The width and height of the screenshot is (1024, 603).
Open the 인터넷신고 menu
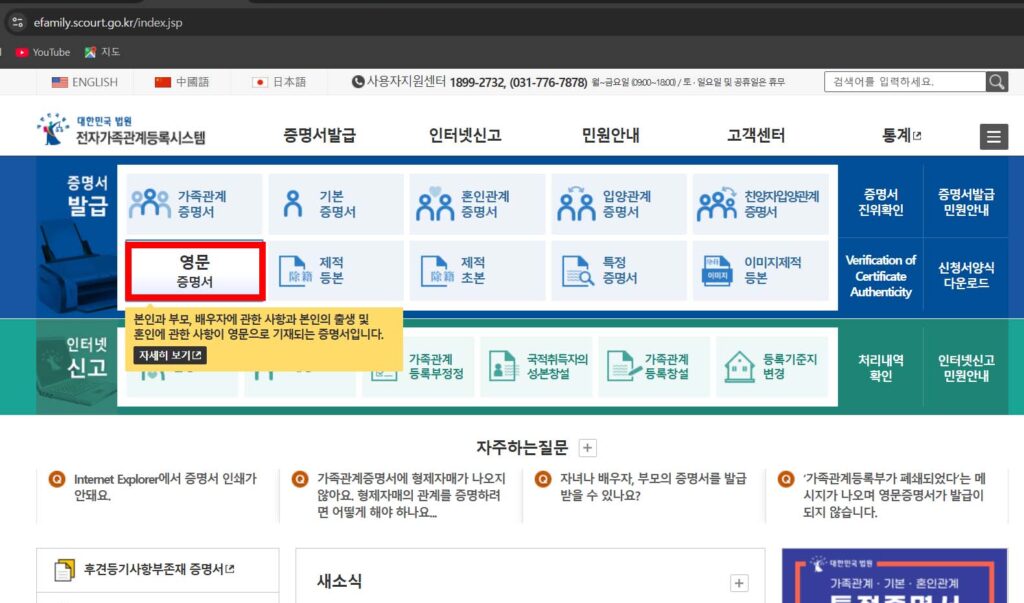point(465,135)
